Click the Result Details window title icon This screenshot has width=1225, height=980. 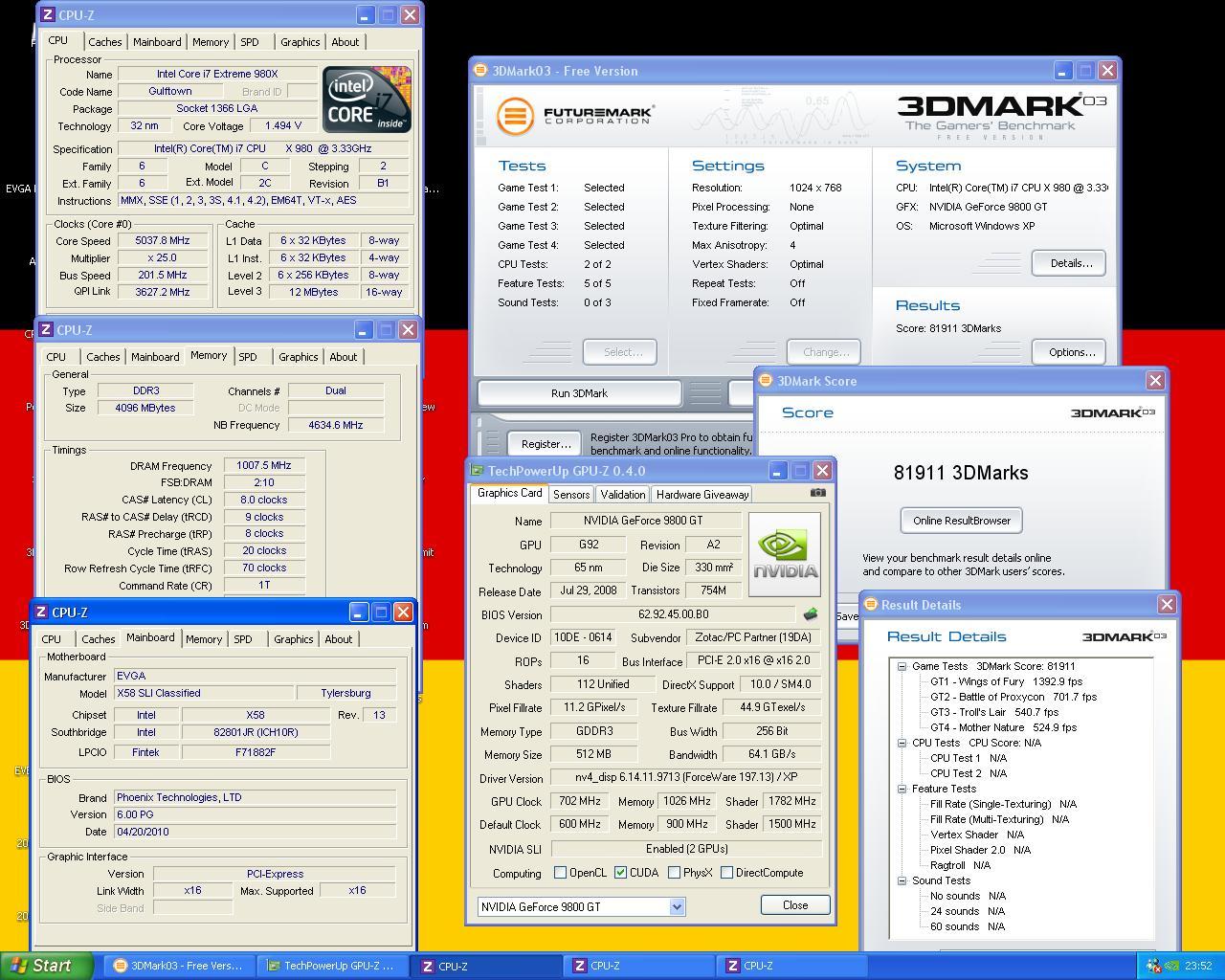coord(871,605)
